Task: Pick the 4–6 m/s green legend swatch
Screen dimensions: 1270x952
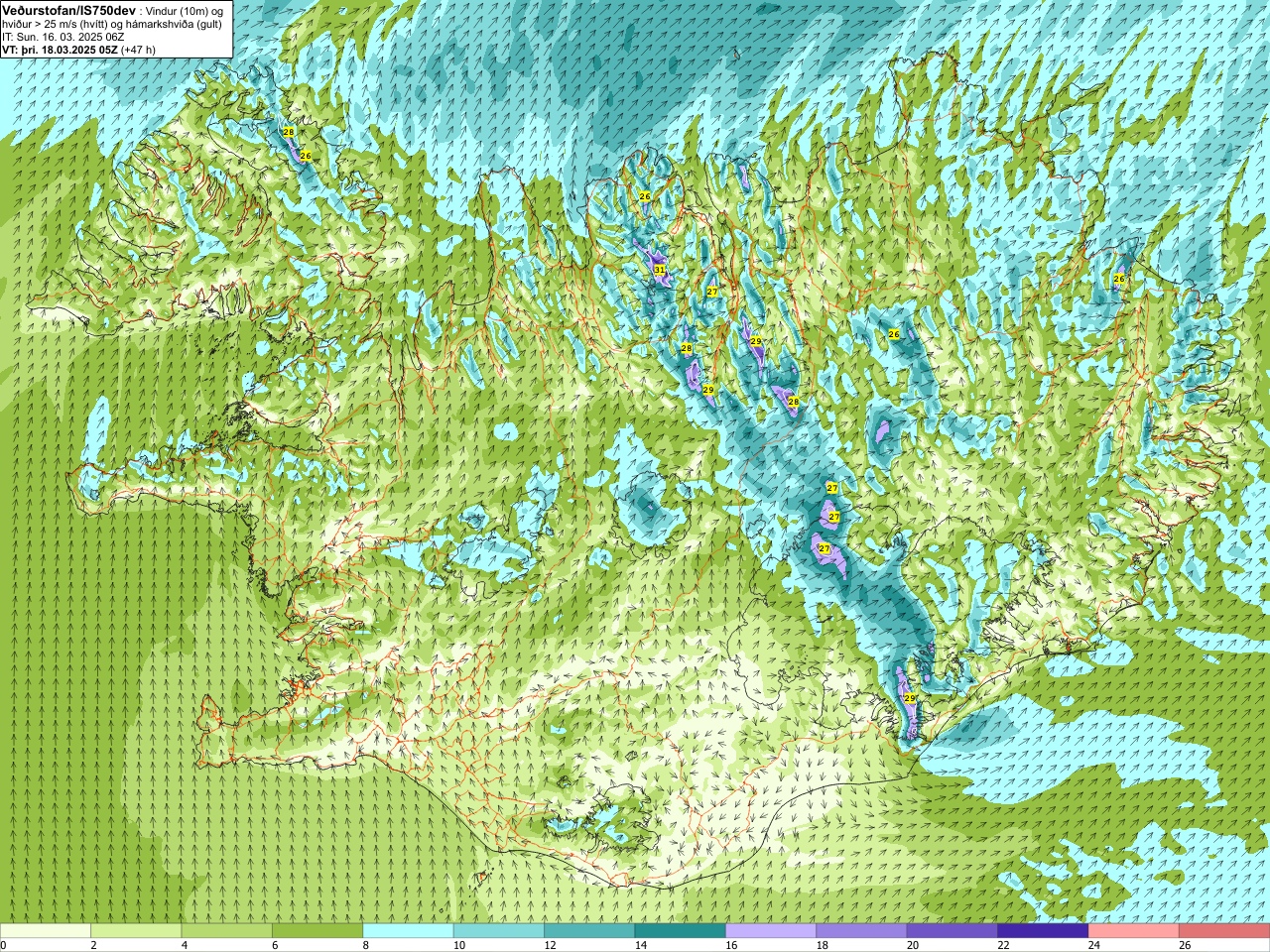Action: [227, 931]
